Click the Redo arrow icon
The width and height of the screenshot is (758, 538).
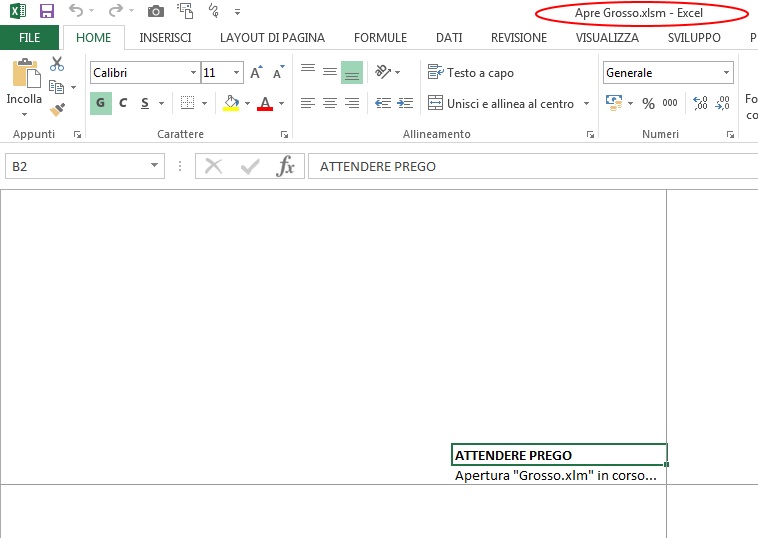click(x=116, y=10)
